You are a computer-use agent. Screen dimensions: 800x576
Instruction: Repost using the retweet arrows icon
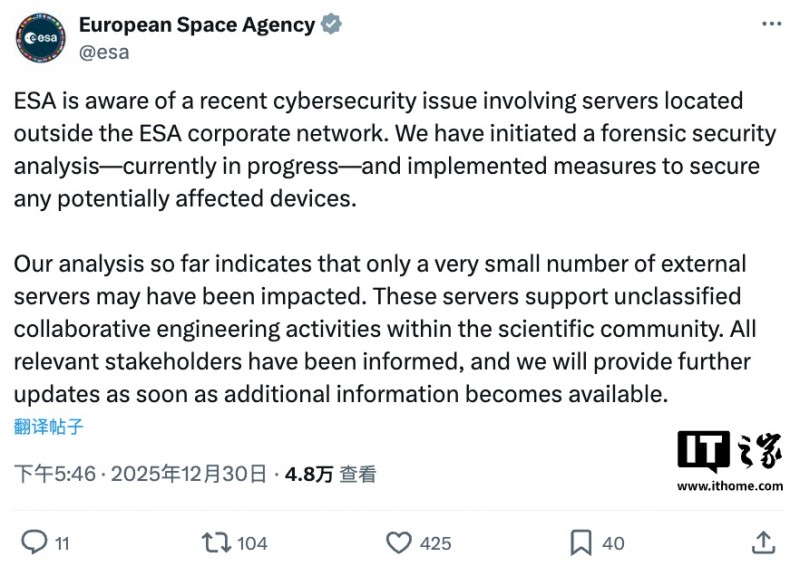click(216, 542)
